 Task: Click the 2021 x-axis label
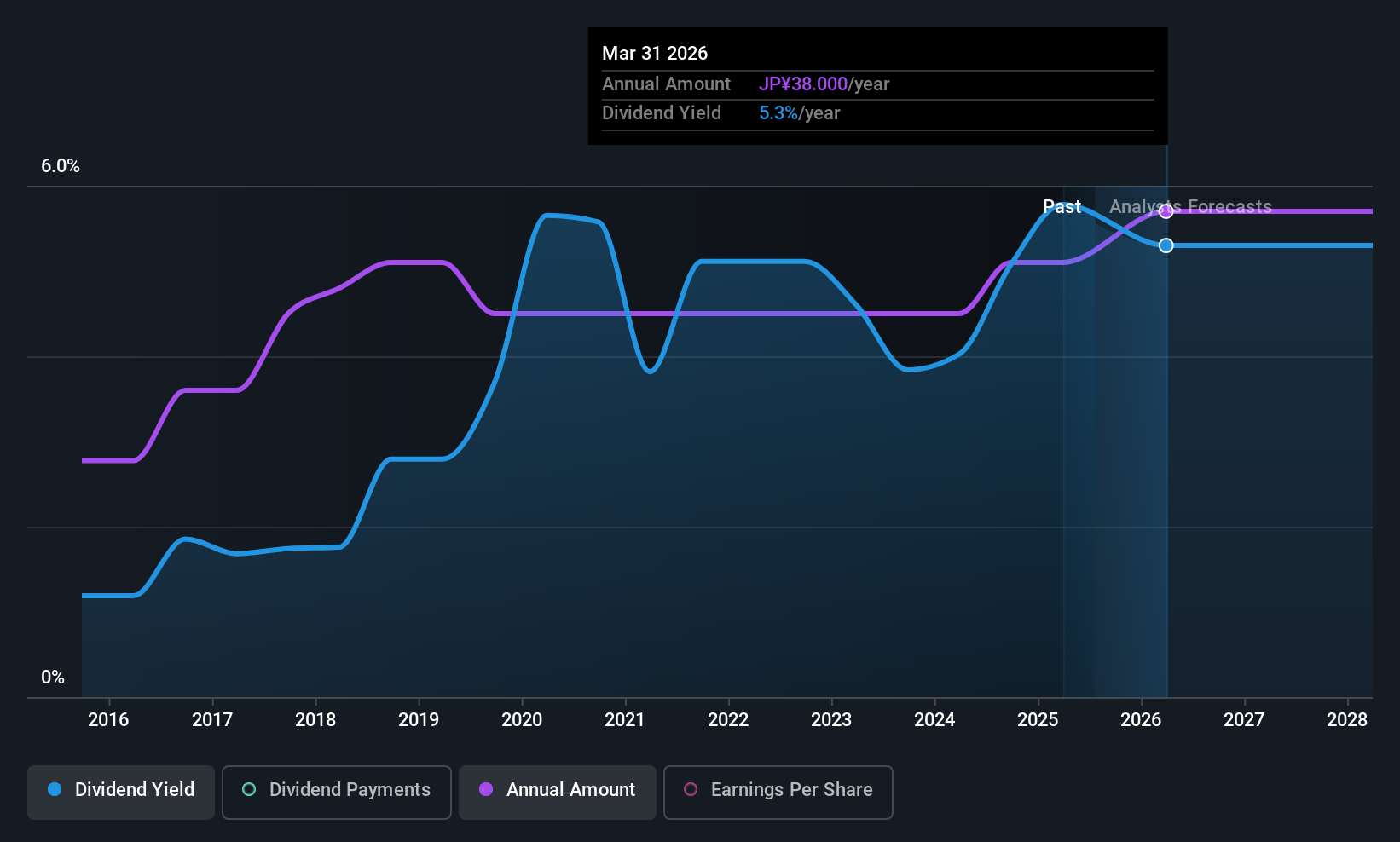(625, 720)
